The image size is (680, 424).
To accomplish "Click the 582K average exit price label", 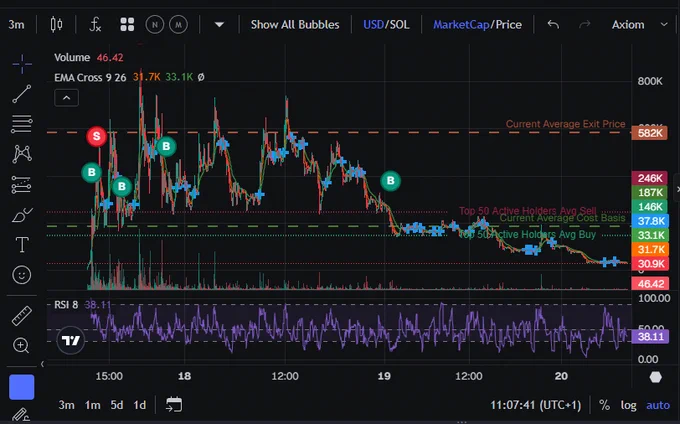I will pyautogui.click(x=650, y=133).
